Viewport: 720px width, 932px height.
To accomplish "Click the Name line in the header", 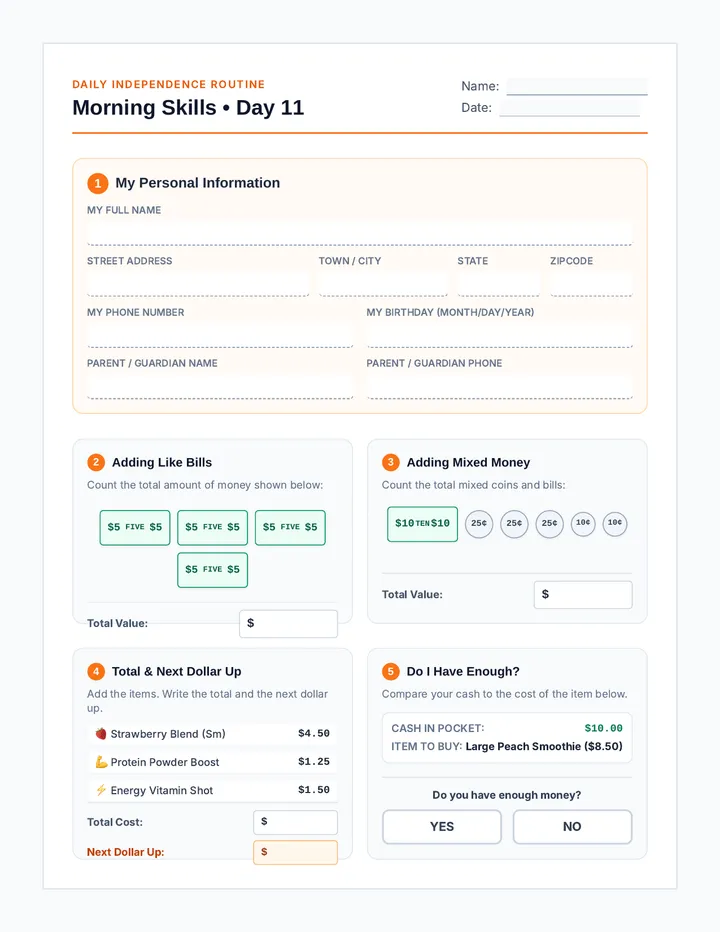I will 577,87.
